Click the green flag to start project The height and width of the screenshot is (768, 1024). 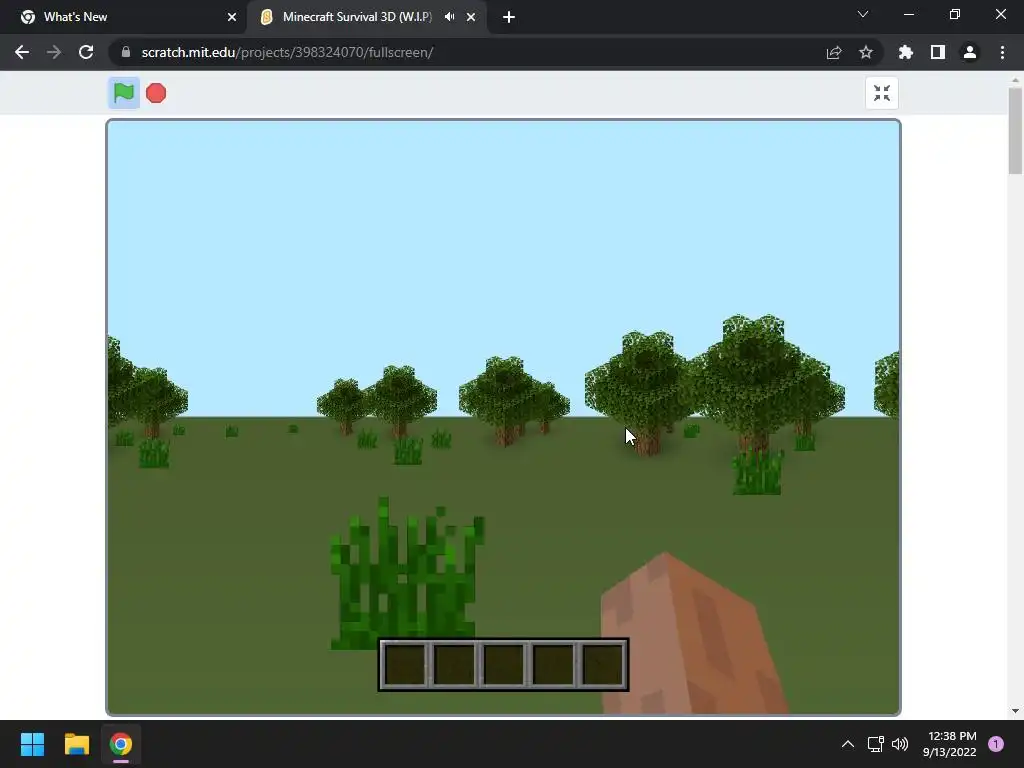pyautogui.click(x=123, y=93)
